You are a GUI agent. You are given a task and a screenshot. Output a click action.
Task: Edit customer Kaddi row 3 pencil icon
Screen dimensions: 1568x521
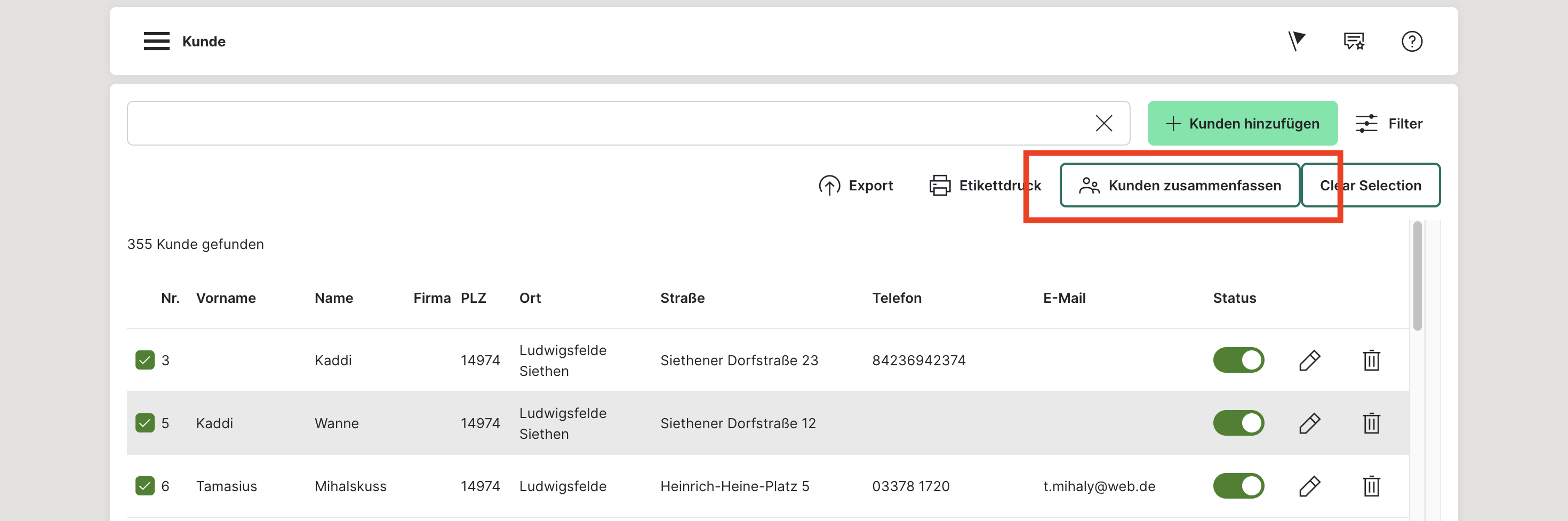tap(1309, 360)
